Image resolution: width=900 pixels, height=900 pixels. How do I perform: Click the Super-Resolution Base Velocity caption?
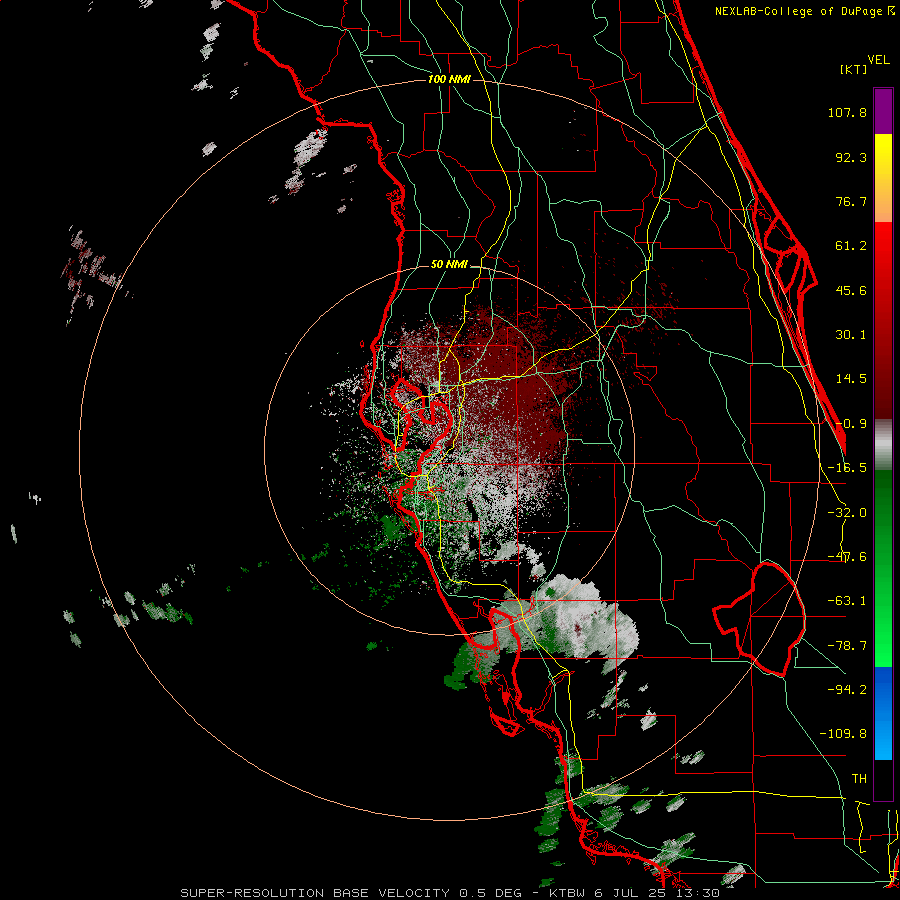tap(449, 893)
